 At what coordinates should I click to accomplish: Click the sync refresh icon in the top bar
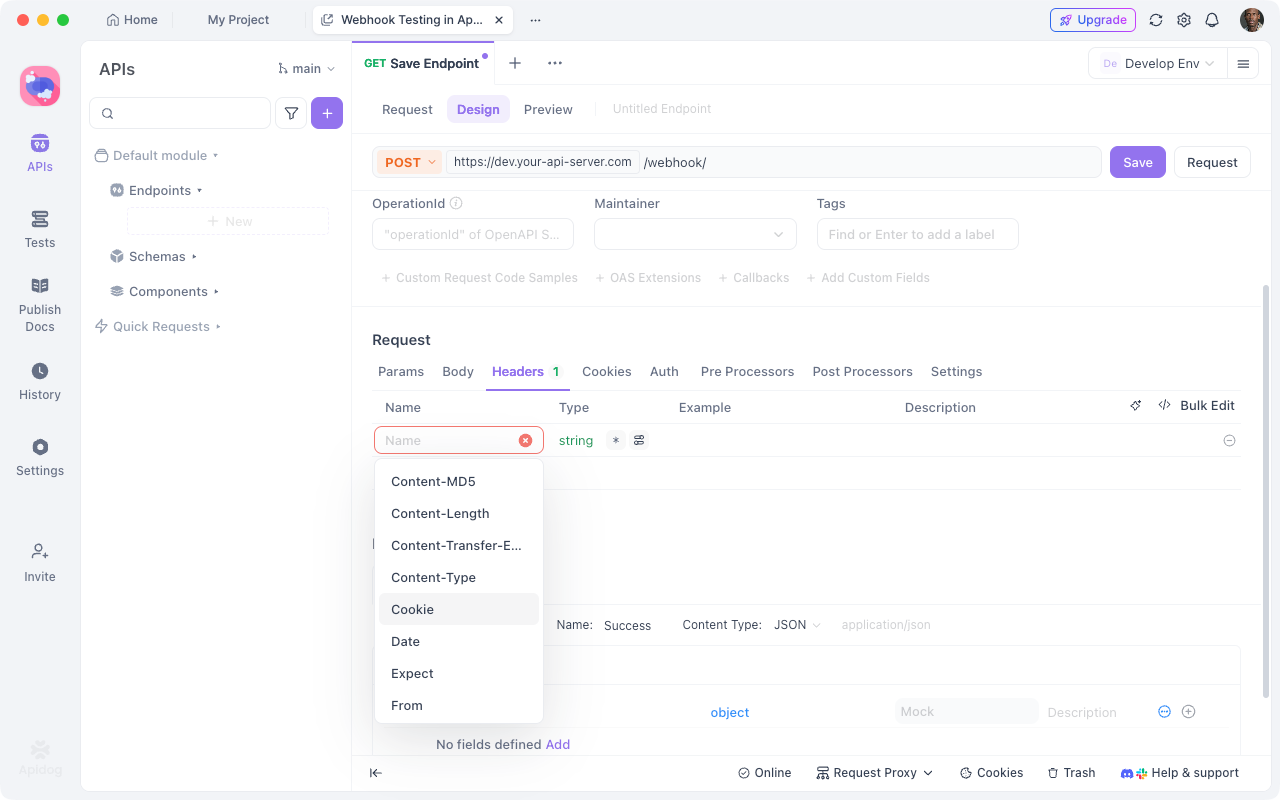click(1156, 20)
